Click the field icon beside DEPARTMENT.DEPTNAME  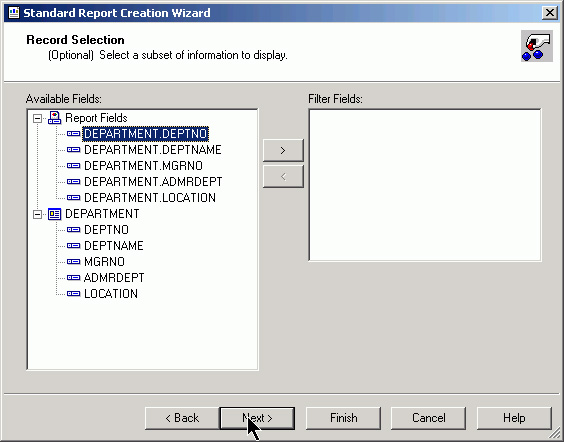[73, 150]
